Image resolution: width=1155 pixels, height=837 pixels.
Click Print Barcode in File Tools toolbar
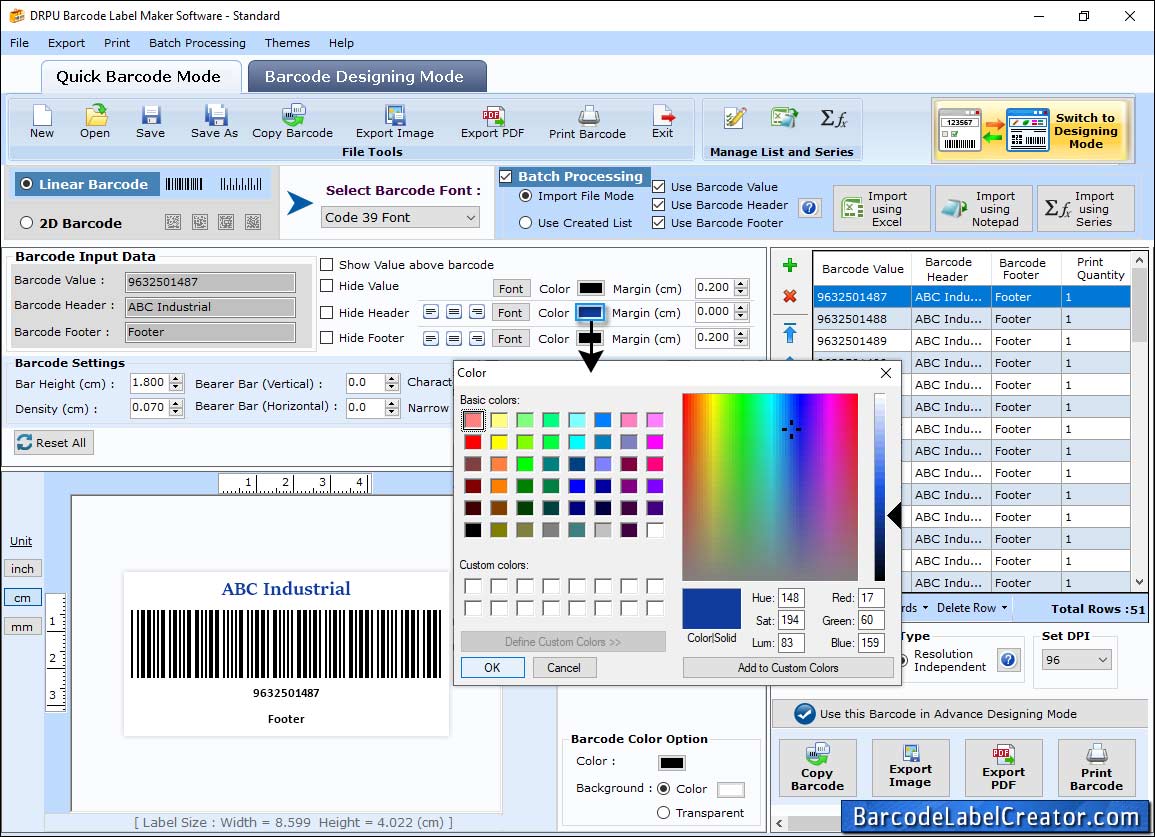(x=587, y=122)
